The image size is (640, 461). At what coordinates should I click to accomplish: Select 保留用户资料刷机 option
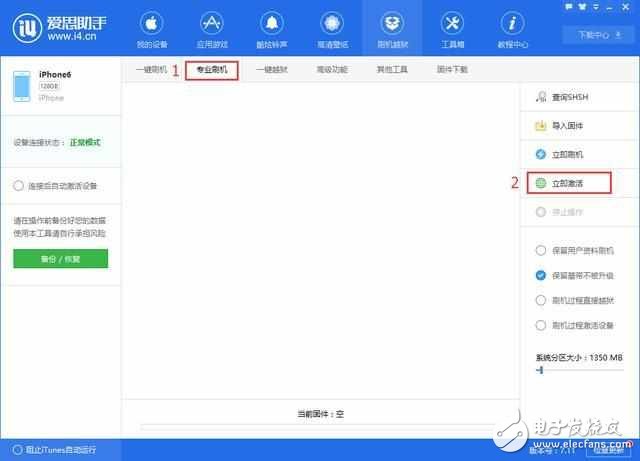pyautogui.click(x=540, y=250)
